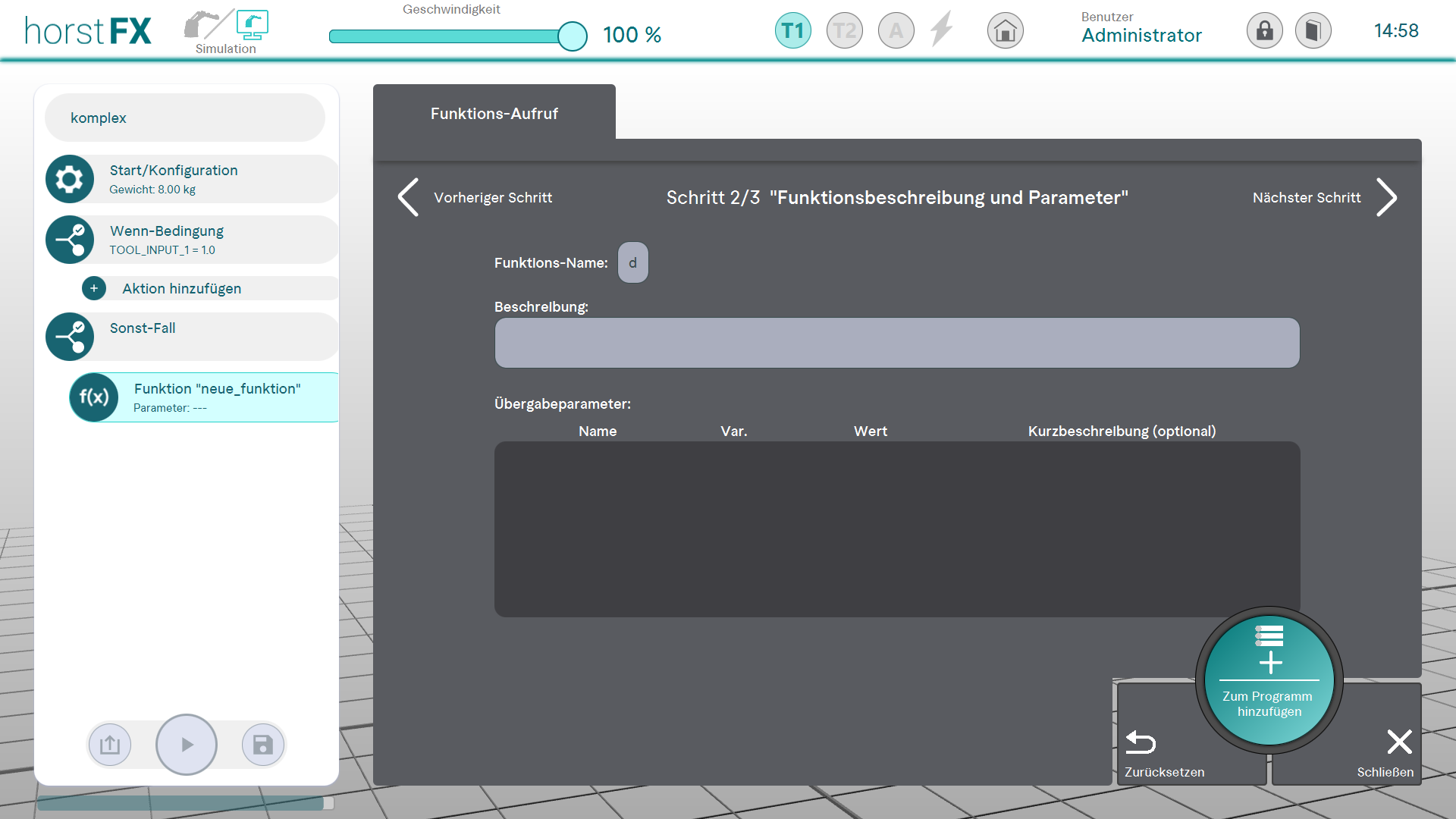Select the Funktions-Aufruf tab

pyautogui.click(x=494, y=113)
